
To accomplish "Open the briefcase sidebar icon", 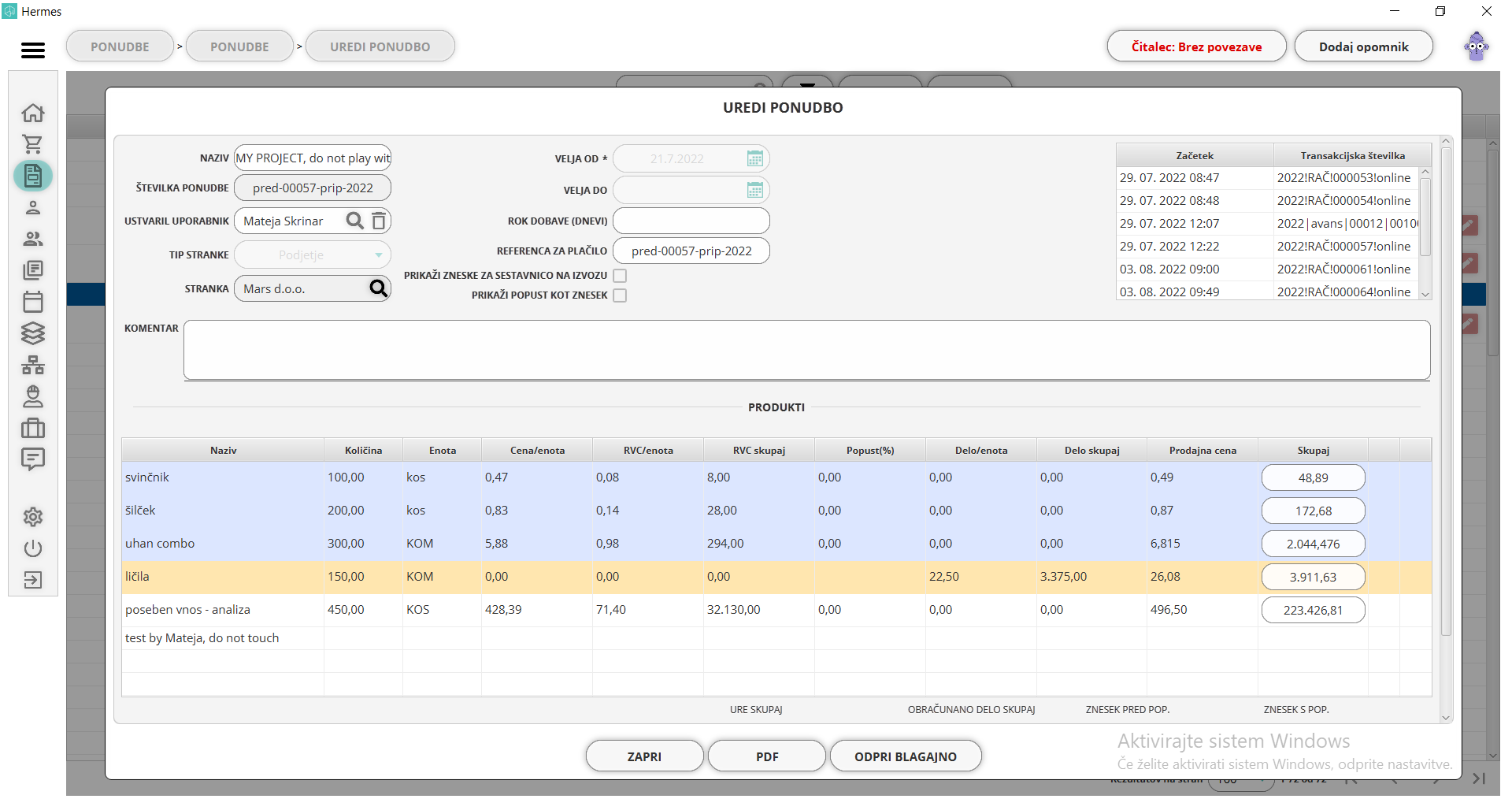I will tap(33, 428).
